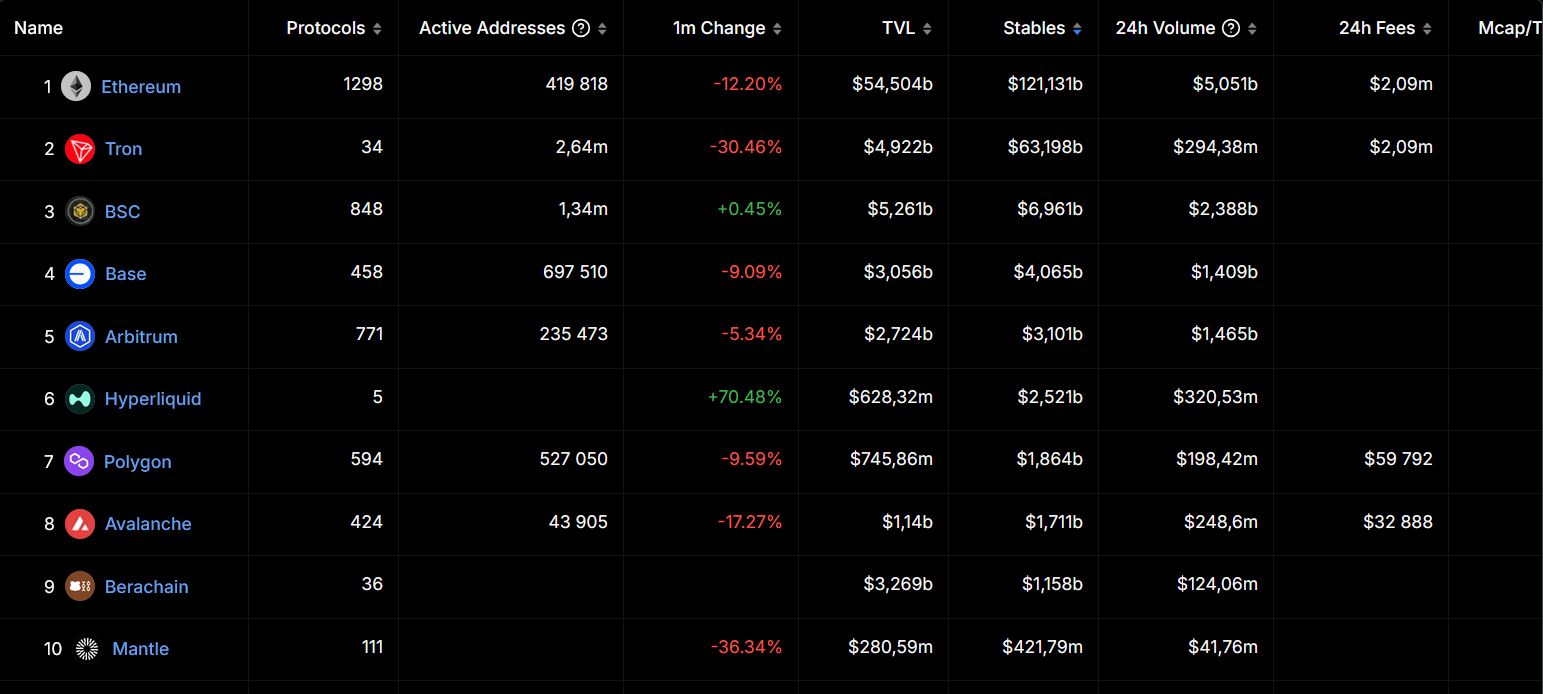
Task: Toggle sorting on the TVL column
Action: coord(928,28)
